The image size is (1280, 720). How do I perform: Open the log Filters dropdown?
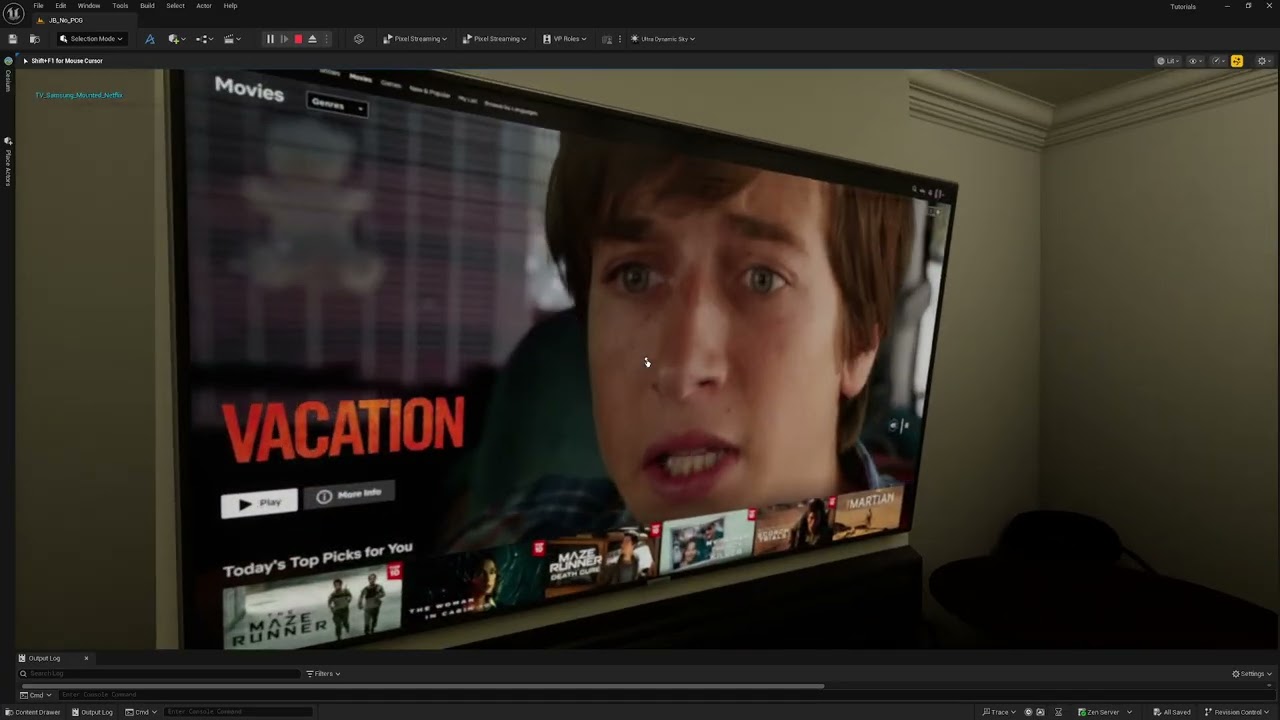323,674
